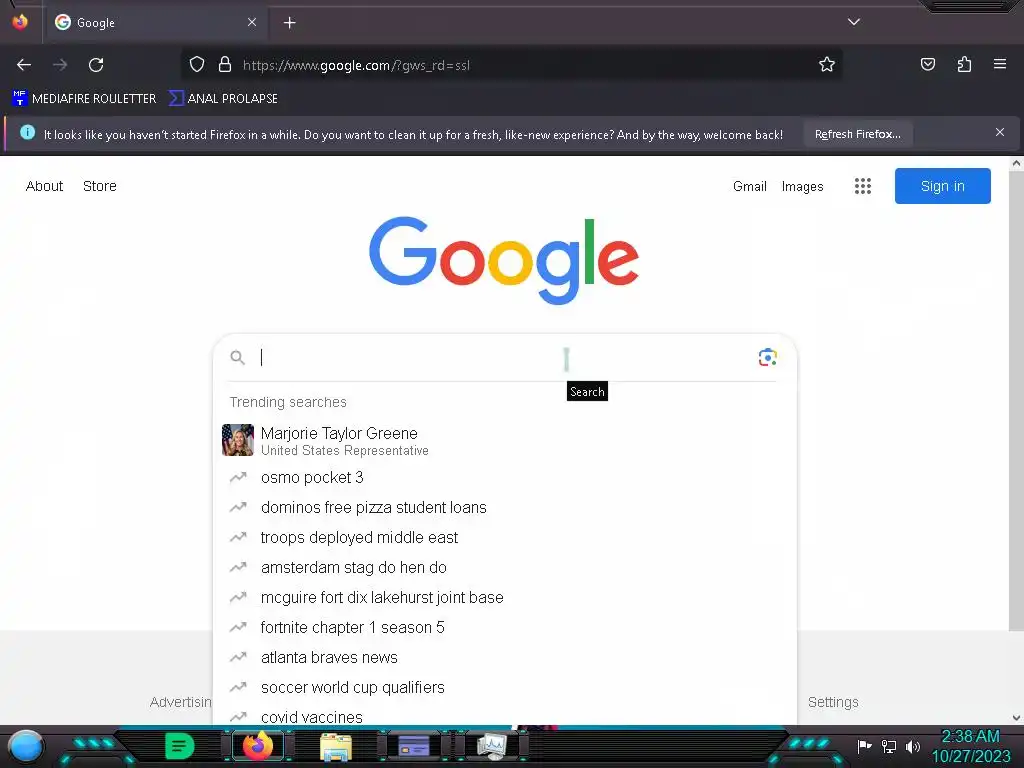The image size is (1024, 768).
Task: Open Google Images link
Action: coord(803,187)
